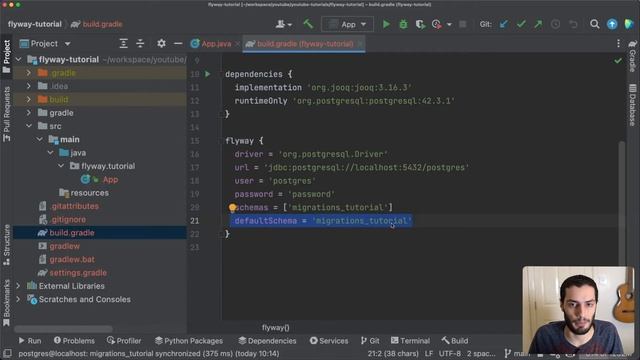
Task: Open the Build tool window
Action: pyautogui.click(x=455, y=340)
